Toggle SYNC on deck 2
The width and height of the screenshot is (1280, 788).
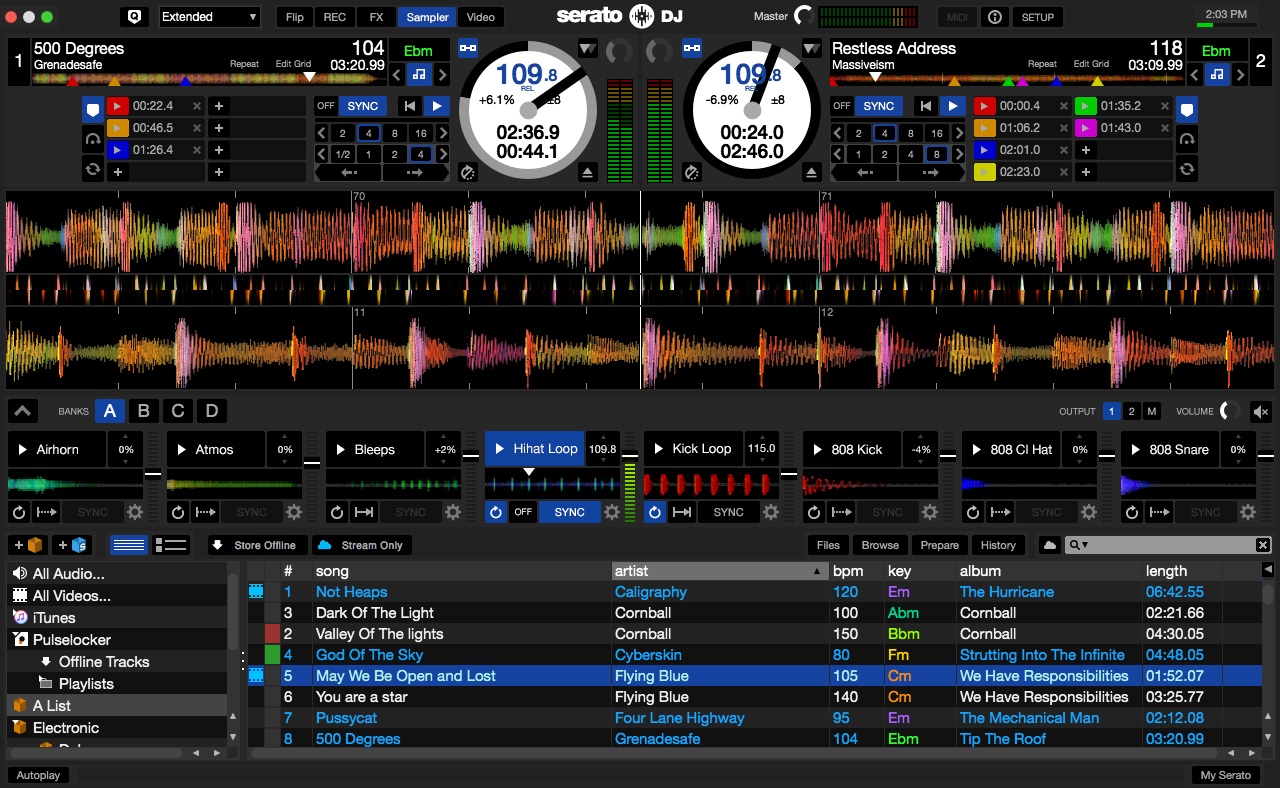coord(878,106)
